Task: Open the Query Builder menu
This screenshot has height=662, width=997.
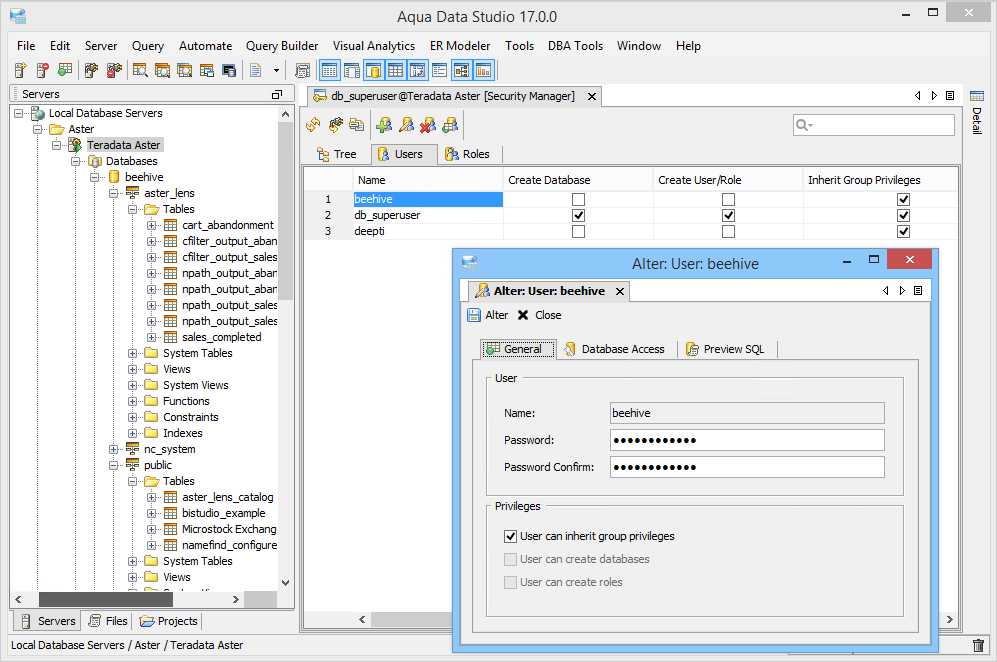Action: (x=282, y=46)
